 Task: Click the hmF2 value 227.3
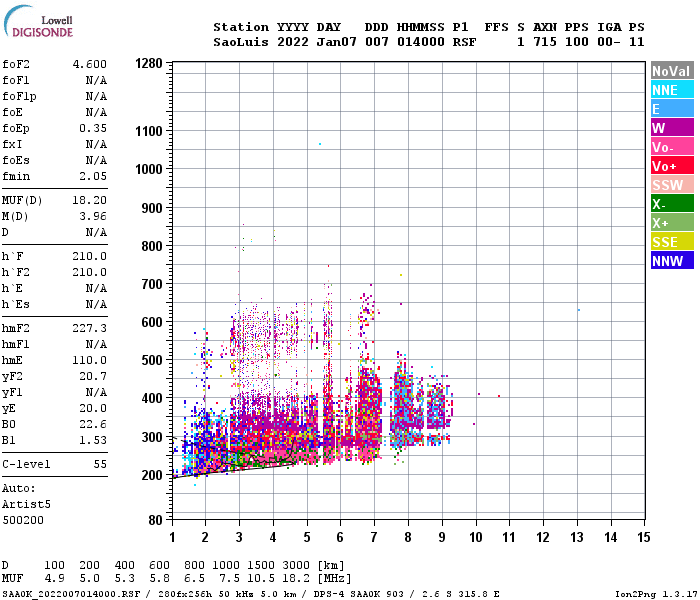[90, 328]
